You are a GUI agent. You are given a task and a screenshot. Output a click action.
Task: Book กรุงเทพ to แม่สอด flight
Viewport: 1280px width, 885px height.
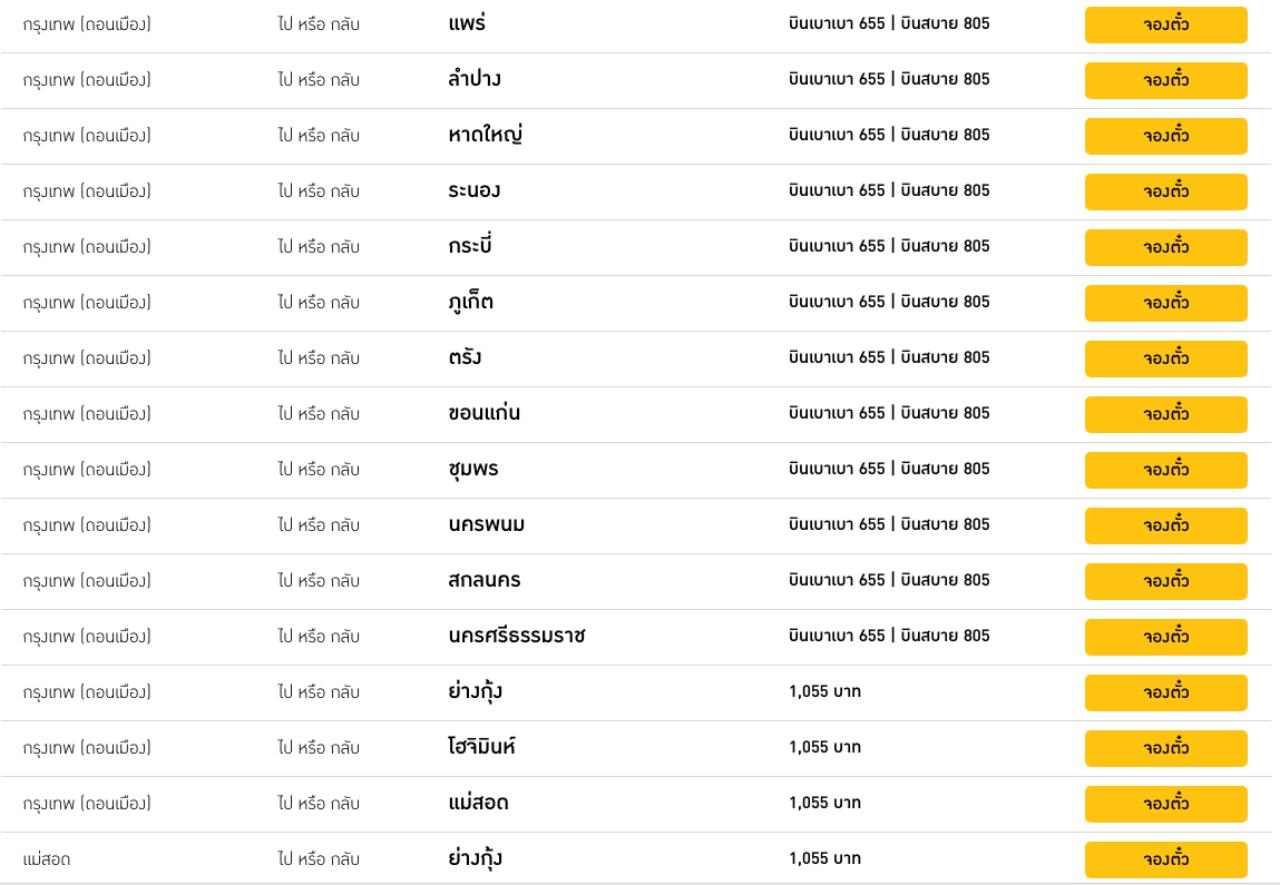point(1166,804)
